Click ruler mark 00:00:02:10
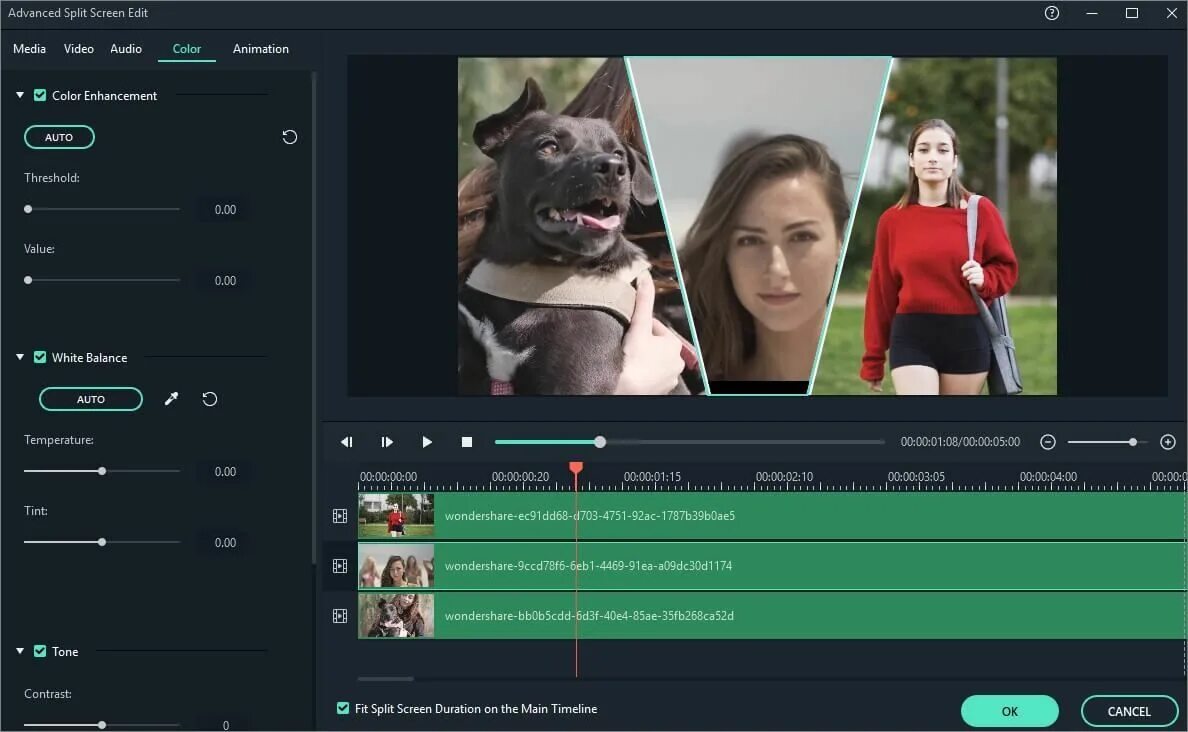The image size is (1188, 732). click(x=783, y=477)
